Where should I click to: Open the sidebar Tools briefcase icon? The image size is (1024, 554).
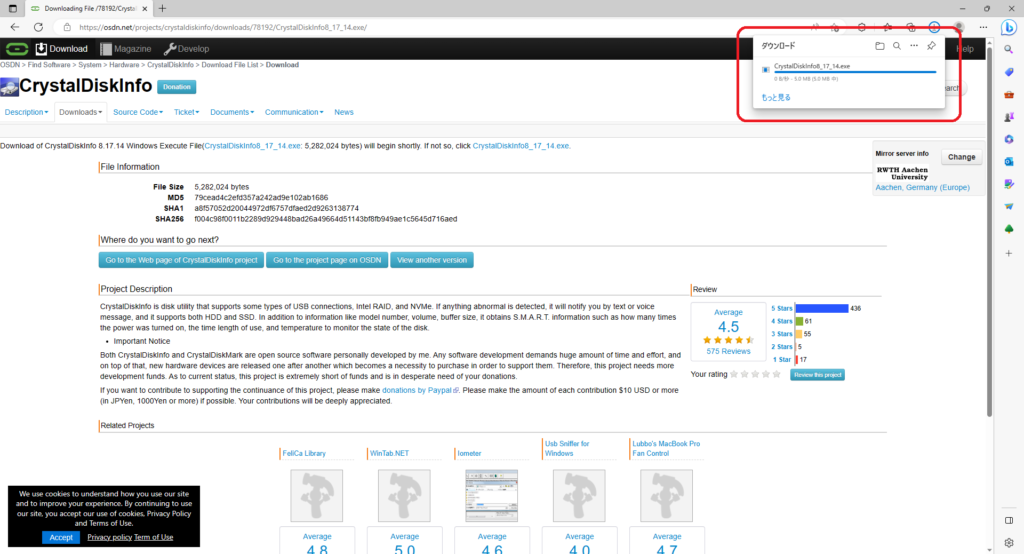[x=1009, y=95]
